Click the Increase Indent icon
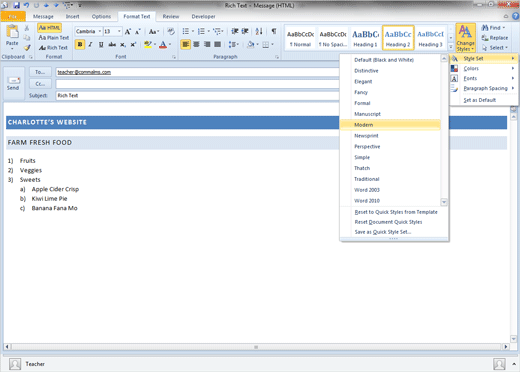Image resolution: width=520 pixels, height=372 pixels. pos(245,31)
